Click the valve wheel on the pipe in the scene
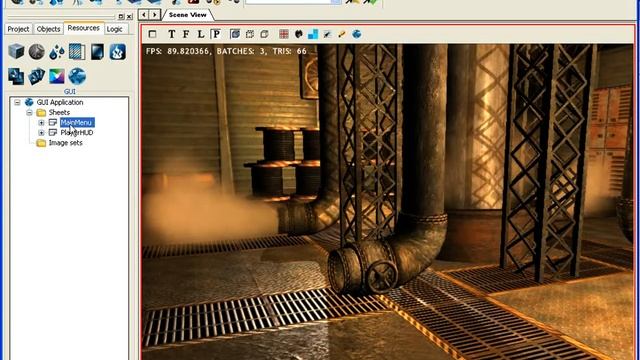The width and height of the screenshot is (640, 360). pyautogui.click(x=381, y=276)
